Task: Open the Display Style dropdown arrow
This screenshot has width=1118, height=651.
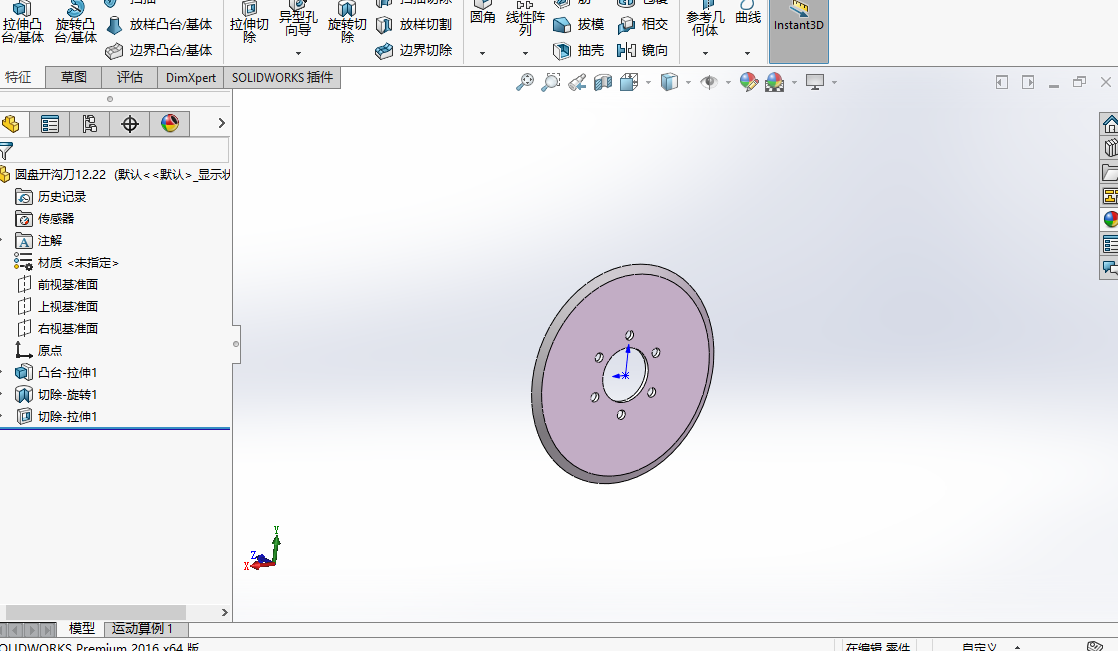Action: 688,83
